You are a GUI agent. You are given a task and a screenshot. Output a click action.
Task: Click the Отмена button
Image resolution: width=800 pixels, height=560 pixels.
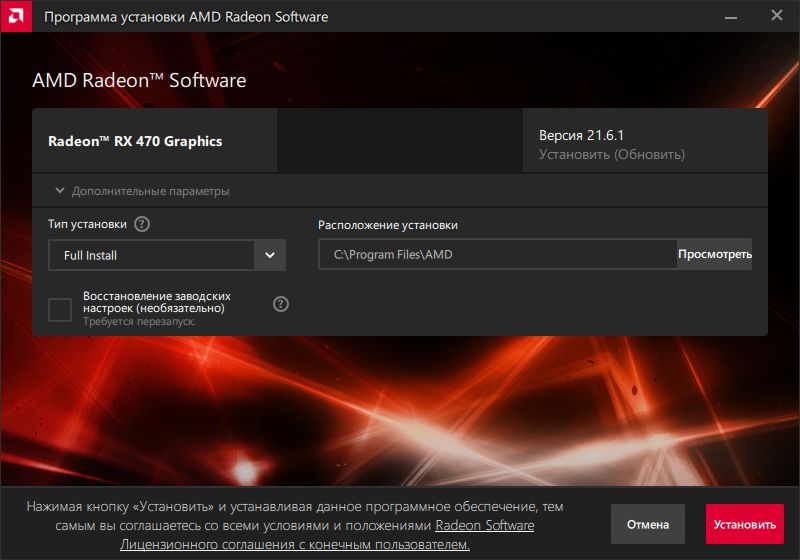[648, 524]
